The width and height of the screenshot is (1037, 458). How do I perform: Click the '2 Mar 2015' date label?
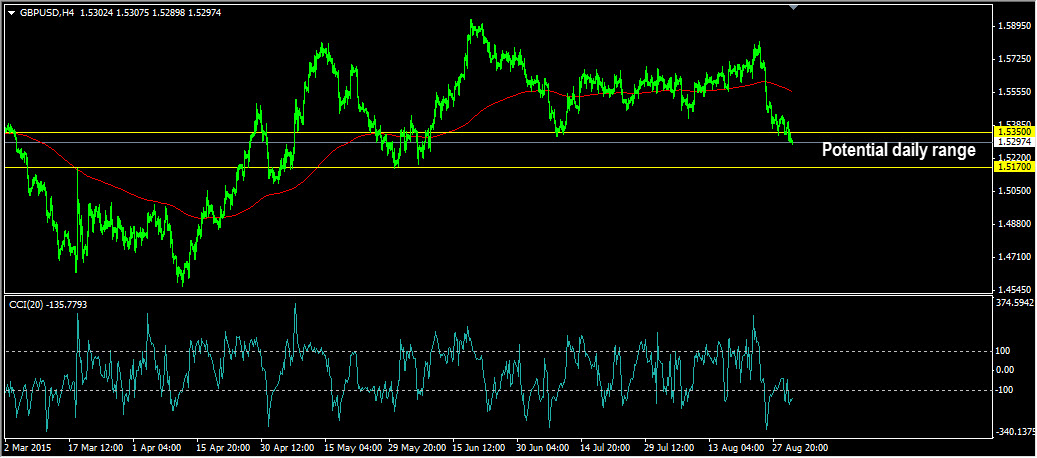(x=27, y=447)
